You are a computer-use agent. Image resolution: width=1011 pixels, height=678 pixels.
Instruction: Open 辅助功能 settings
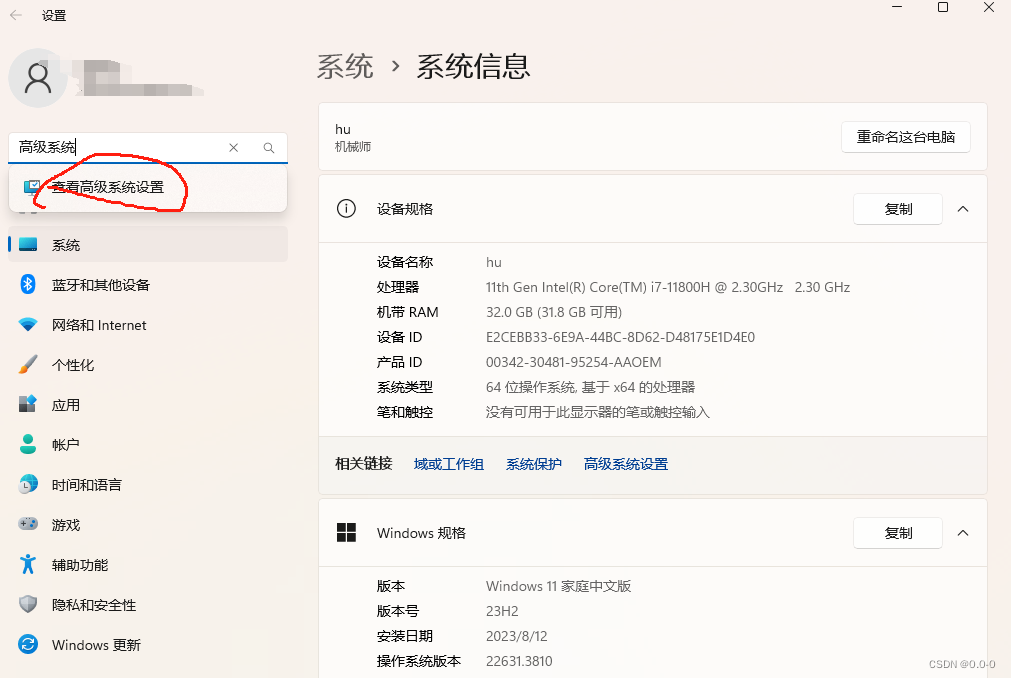pyautogui.click(x=148, y=564)
